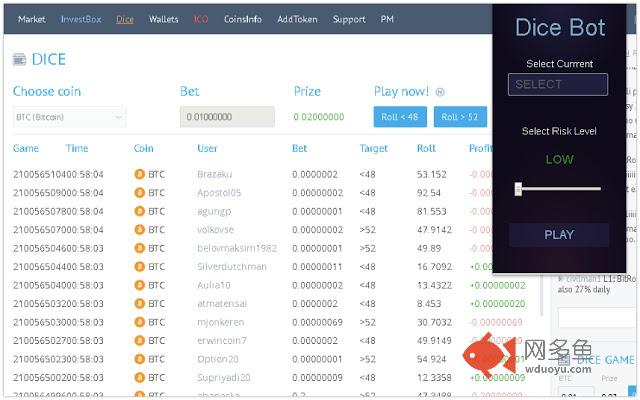Click the Roll < 48 button
The image size is (640, 400).
pos(400,117)
